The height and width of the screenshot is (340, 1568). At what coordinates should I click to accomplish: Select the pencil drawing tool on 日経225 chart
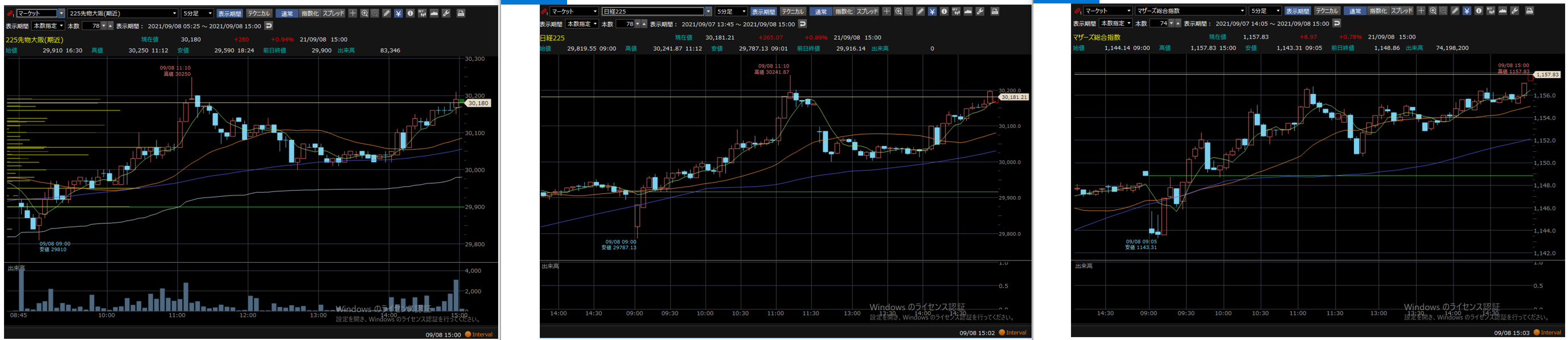pyautogui.click(x=920, y=11)
